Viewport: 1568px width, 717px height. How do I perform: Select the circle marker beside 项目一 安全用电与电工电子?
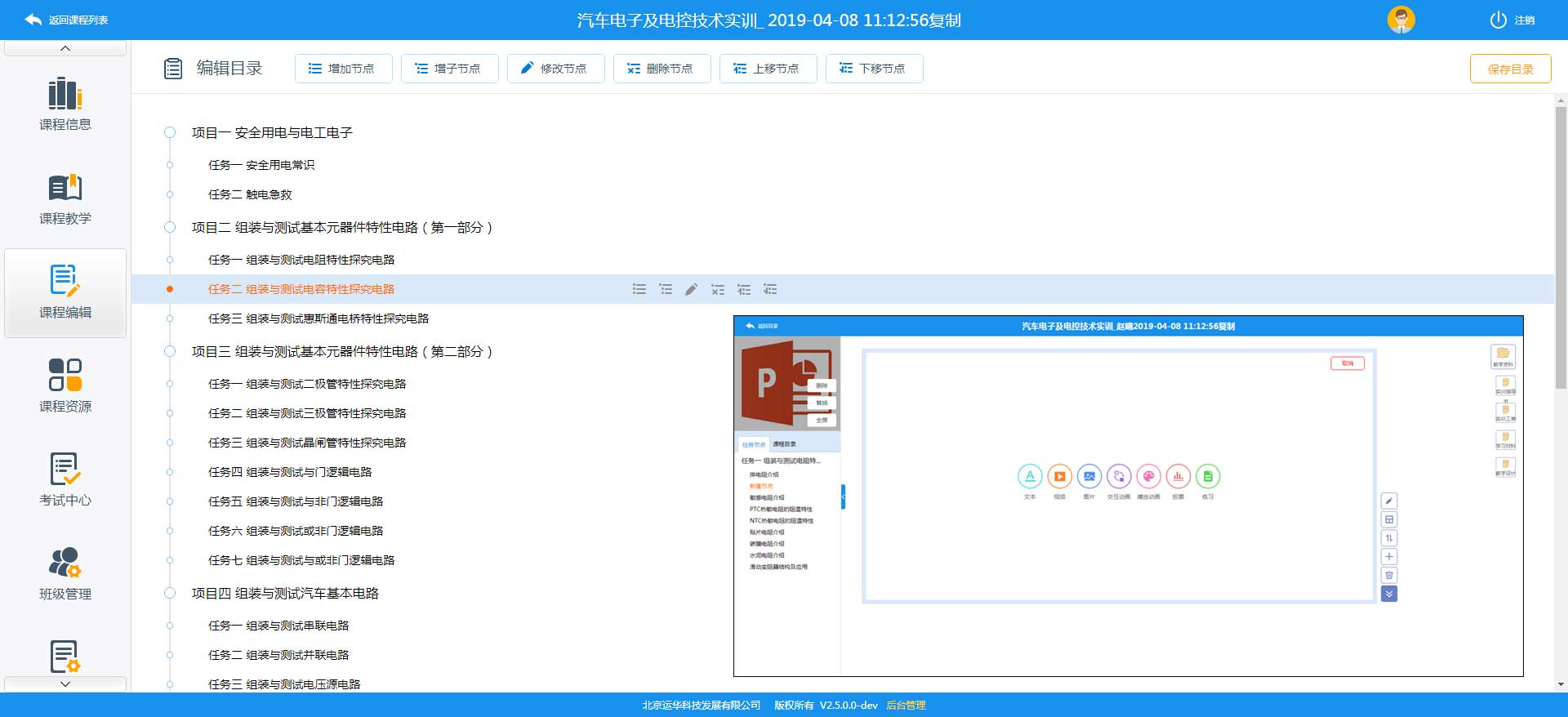[170, 132]
